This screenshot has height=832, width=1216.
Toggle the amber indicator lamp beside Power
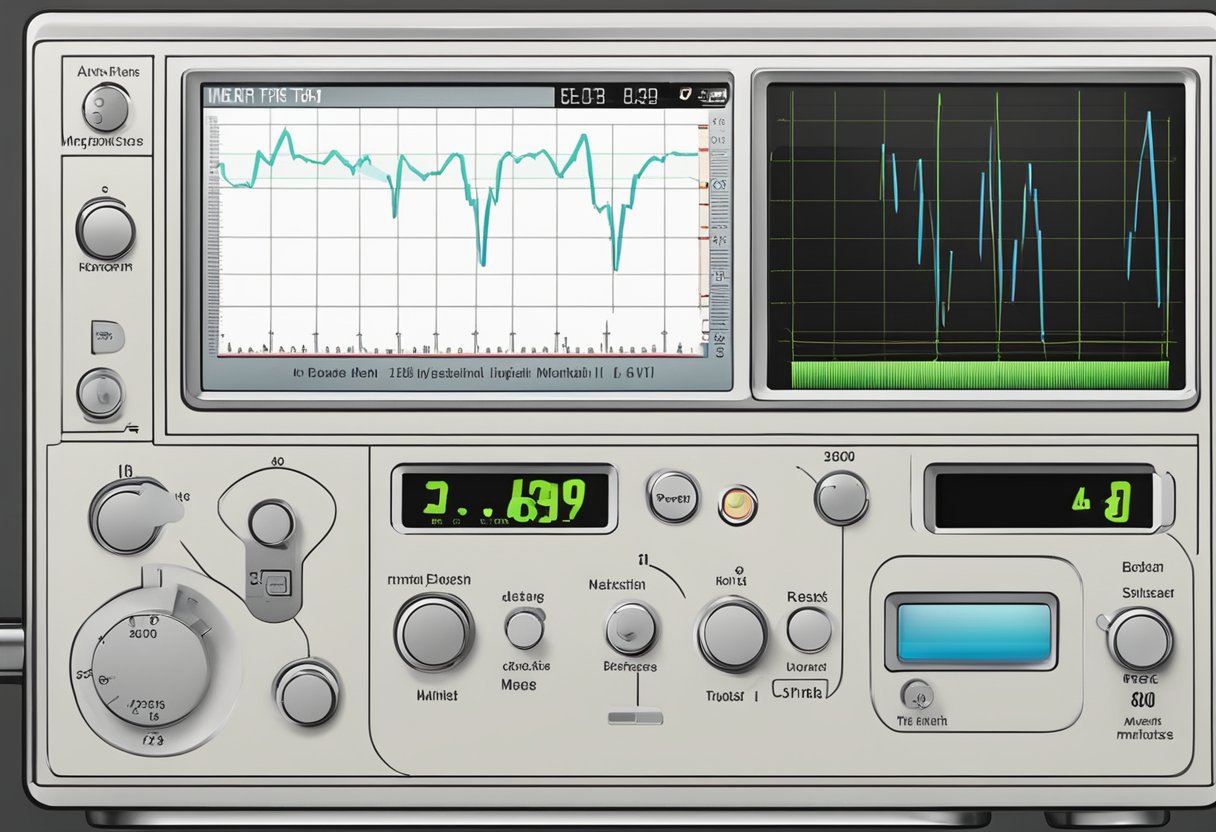[738, 505]
